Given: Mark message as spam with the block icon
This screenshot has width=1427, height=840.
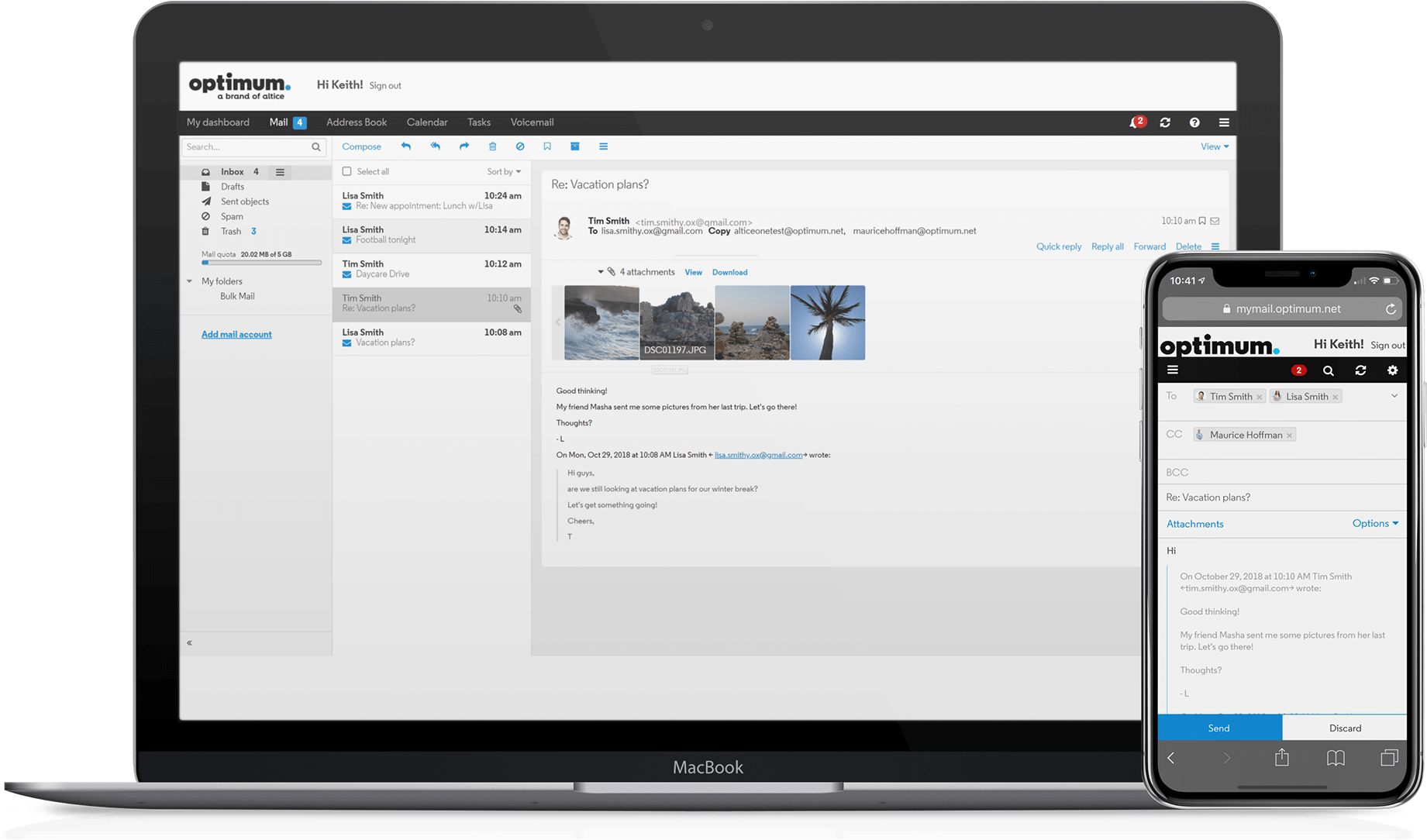Looking at the screenshot, I should click(520, 146).
